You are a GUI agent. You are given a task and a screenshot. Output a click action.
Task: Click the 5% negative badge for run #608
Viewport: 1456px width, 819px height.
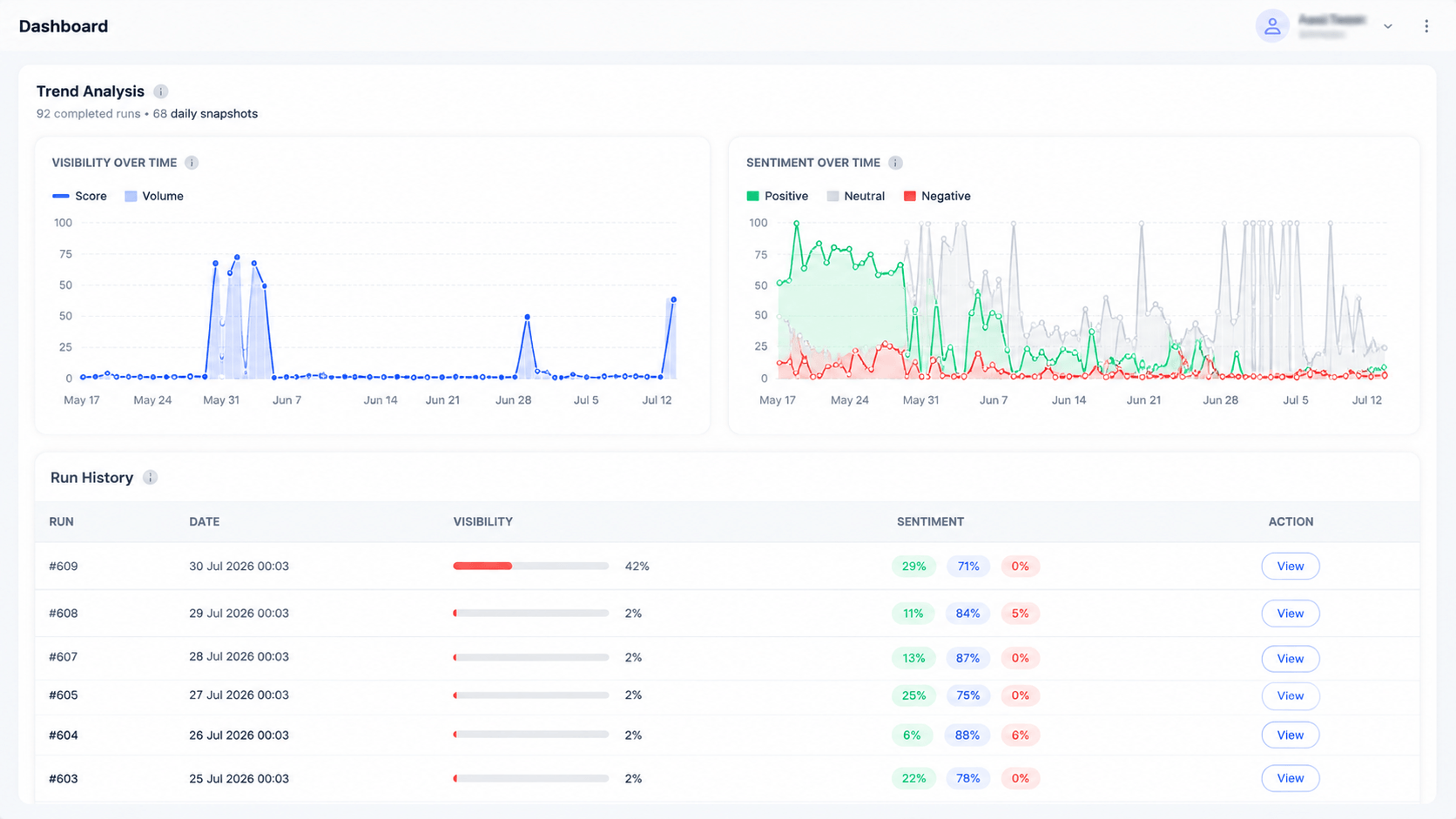[1020, 614]
